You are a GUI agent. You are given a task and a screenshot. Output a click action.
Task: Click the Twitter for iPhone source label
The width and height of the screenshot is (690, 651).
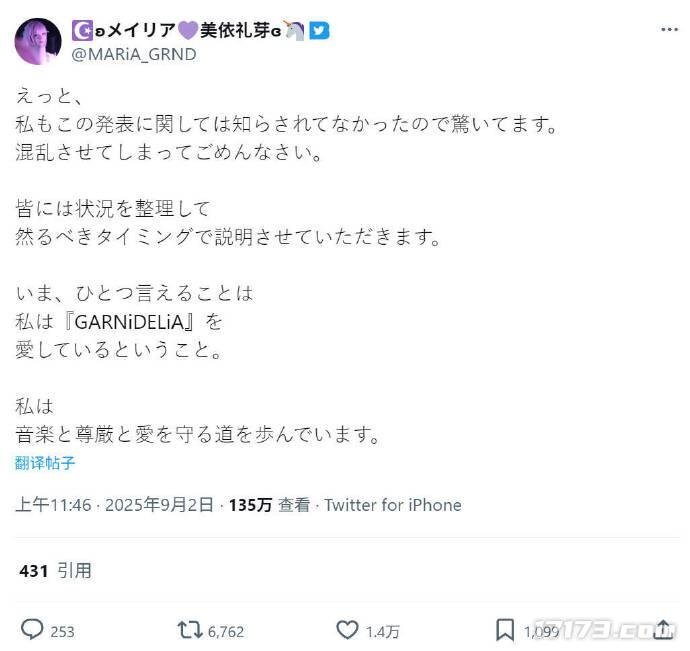(392, 505)
